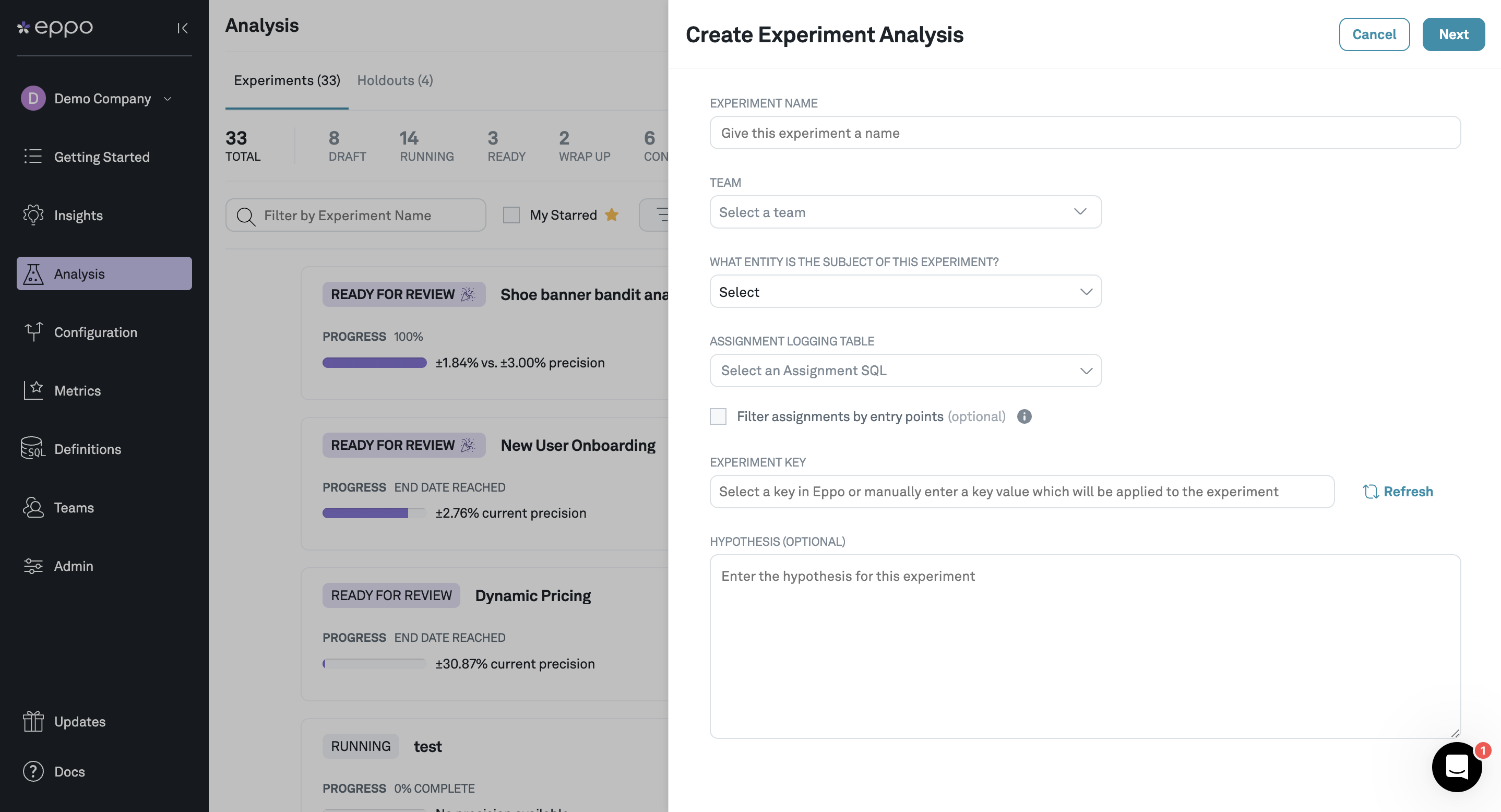Click the New User Onboarding progress bar
Image resolution: width=1501 pixels, height=812 pixels.
click(374, 512)
